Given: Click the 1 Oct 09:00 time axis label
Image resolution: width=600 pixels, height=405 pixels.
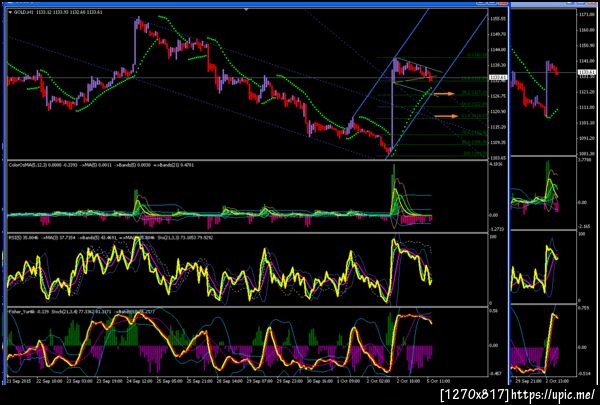Looking at the screenshot, I should point(351,381).
